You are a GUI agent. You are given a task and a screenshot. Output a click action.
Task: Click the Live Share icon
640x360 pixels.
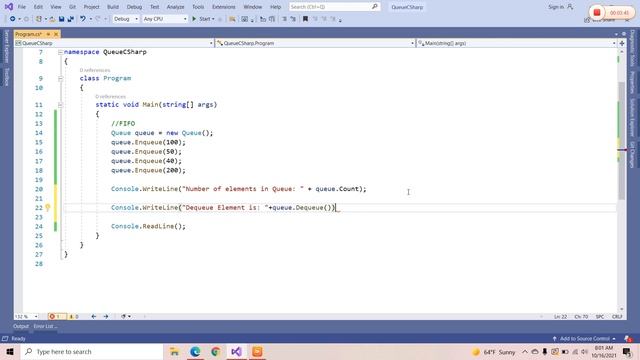(x=587, y=20)
